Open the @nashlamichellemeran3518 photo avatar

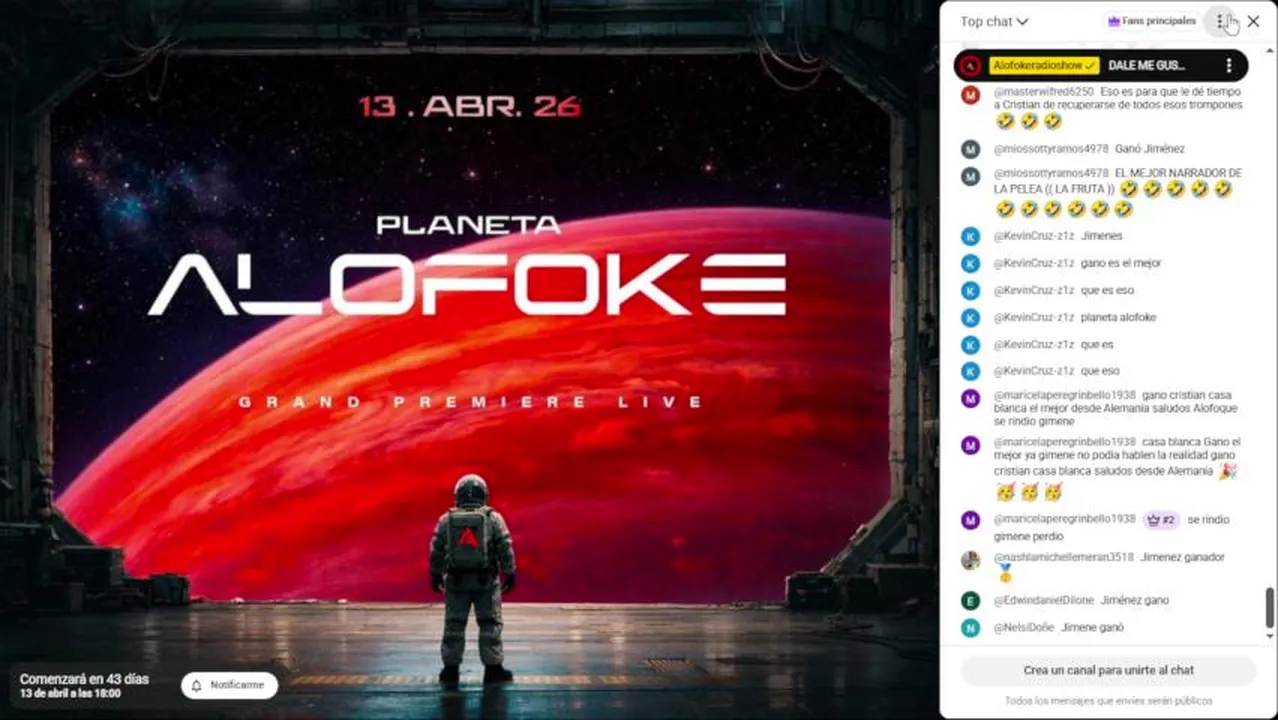pyautogui.click(x=970, y=560)
